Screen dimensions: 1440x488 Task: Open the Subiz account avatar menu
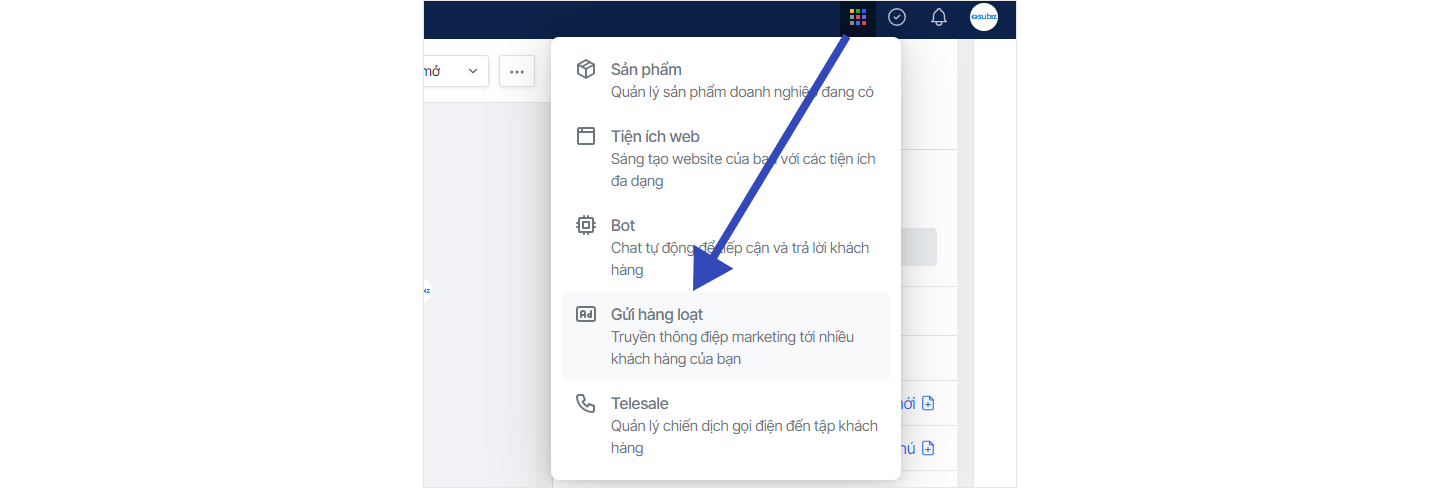pos(983,17)
